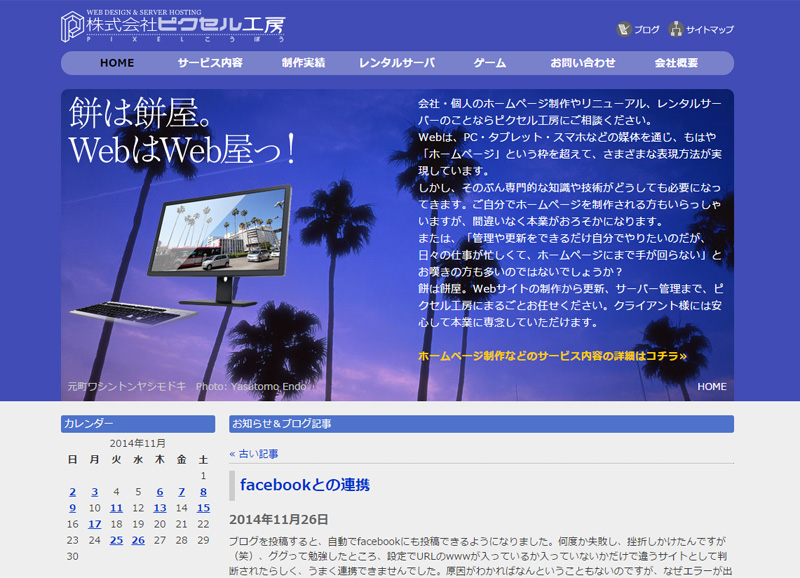Open the サービス内容 menu item
Screen dimensions: 800x578
click(x=210, y=63)
